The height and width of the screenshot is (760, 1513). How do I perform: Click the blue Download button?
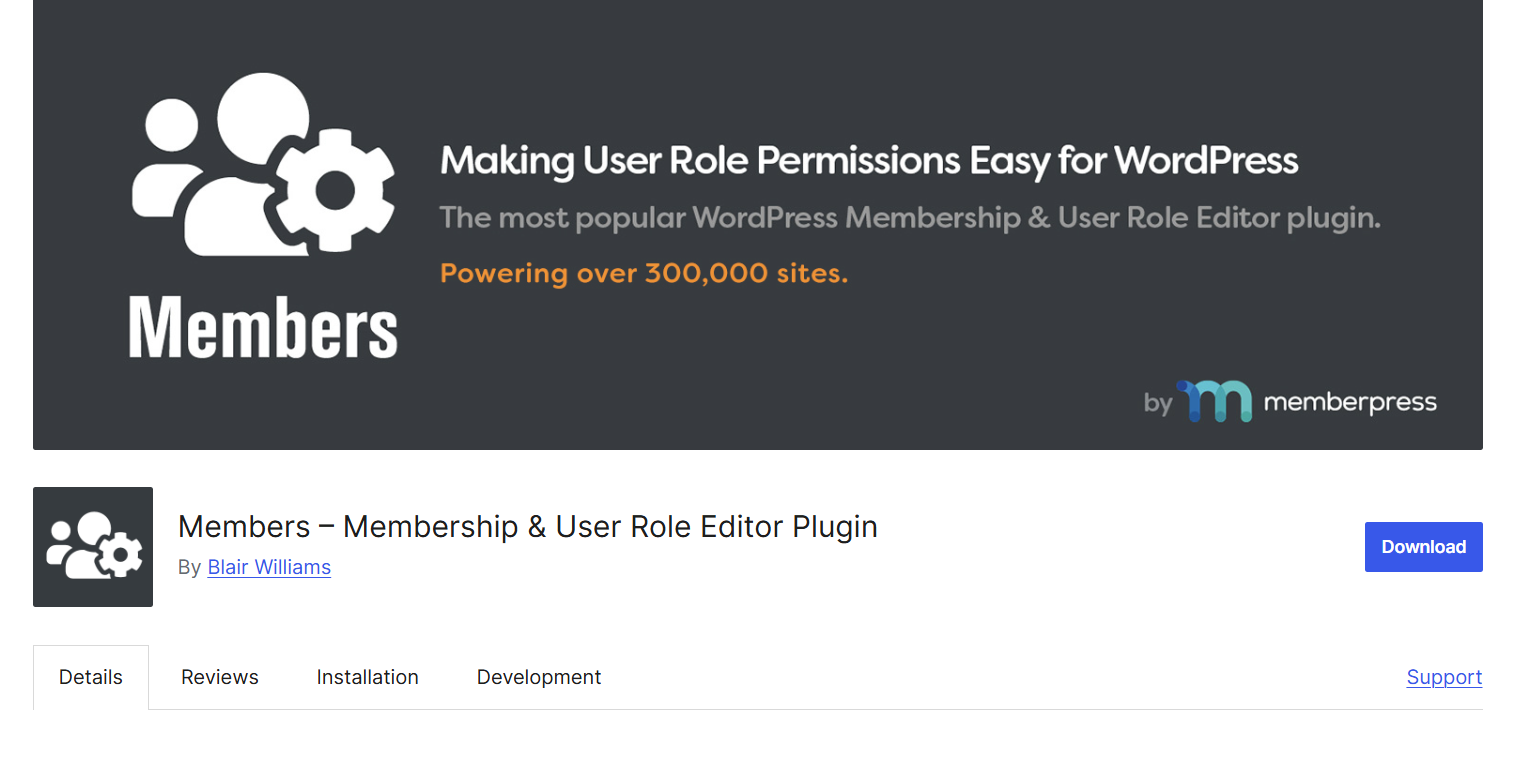pyautogui.click(x=1423, y=547)
